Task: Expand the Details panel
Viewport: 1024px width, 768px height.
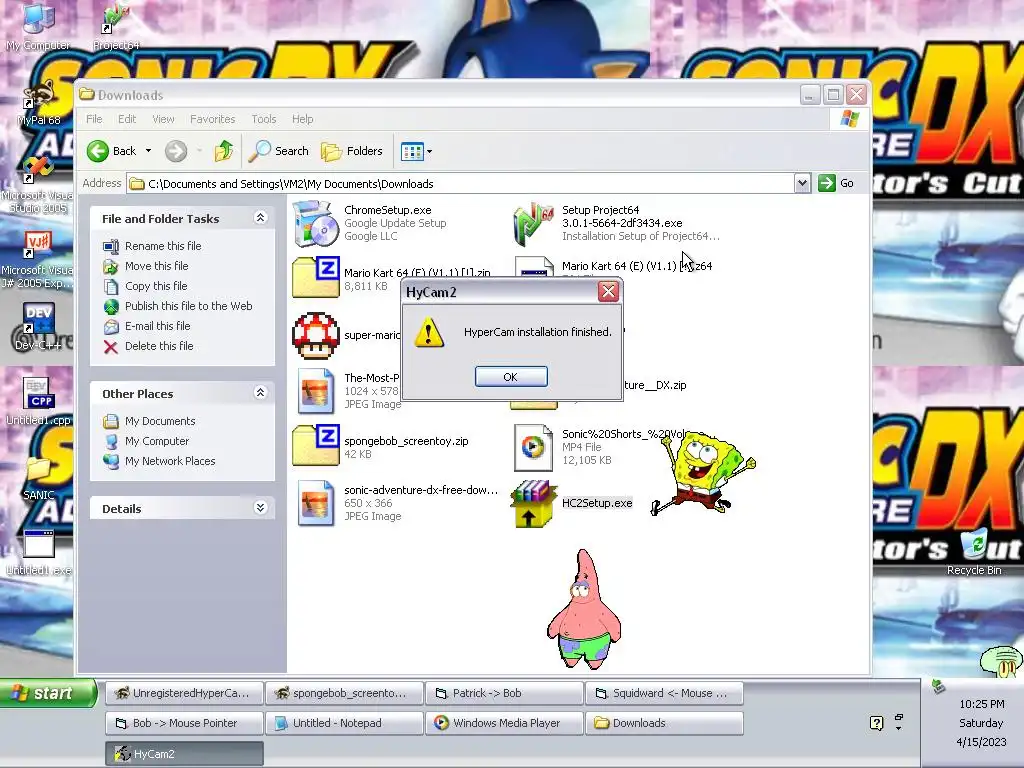Action: tap(260, 508)
